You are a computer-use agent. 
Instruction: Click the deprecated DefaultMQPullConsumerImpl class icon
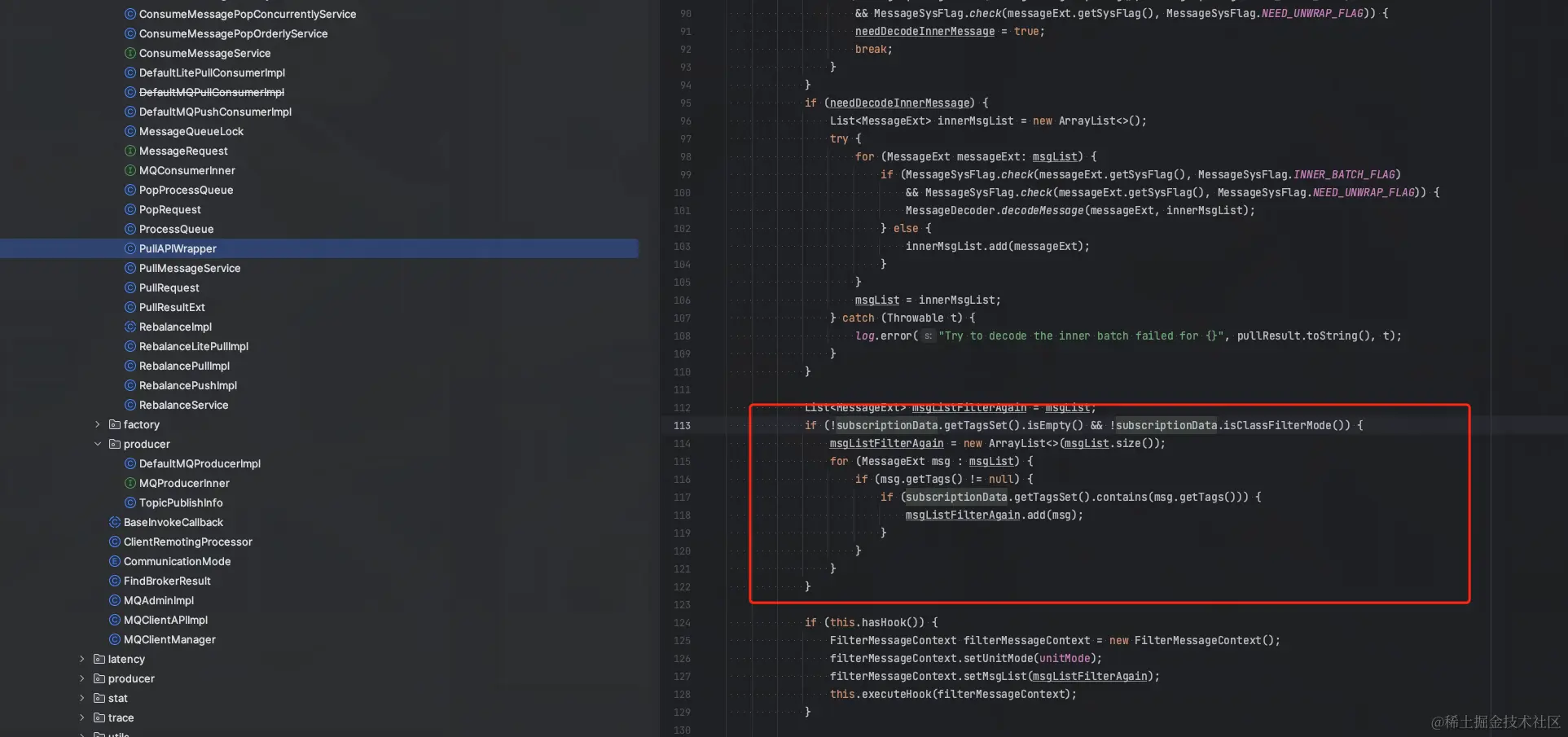coord(130,92)
